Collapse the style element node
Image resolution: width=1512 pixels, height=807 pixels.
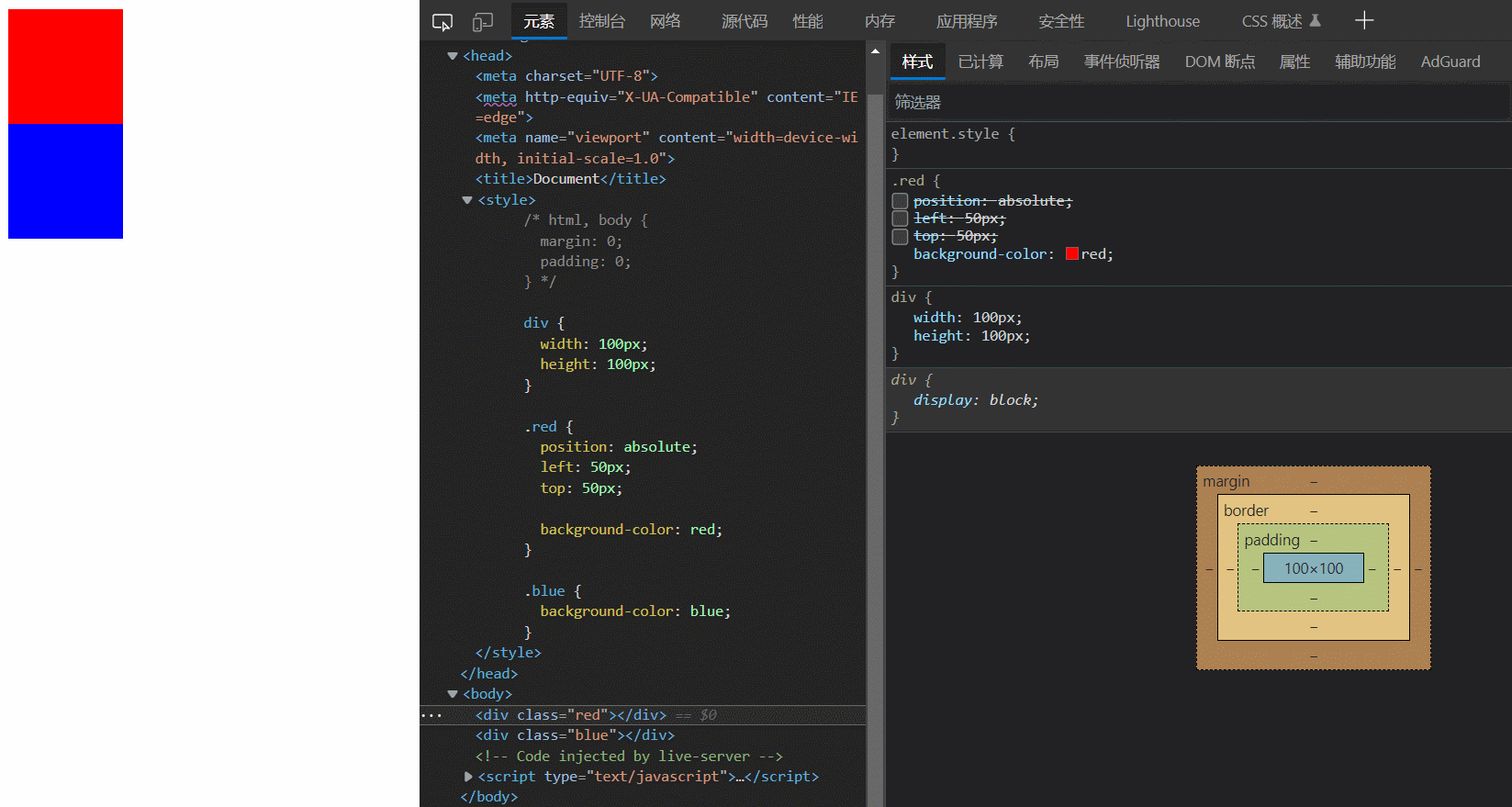pyautogui.click(x=467, y=200)
